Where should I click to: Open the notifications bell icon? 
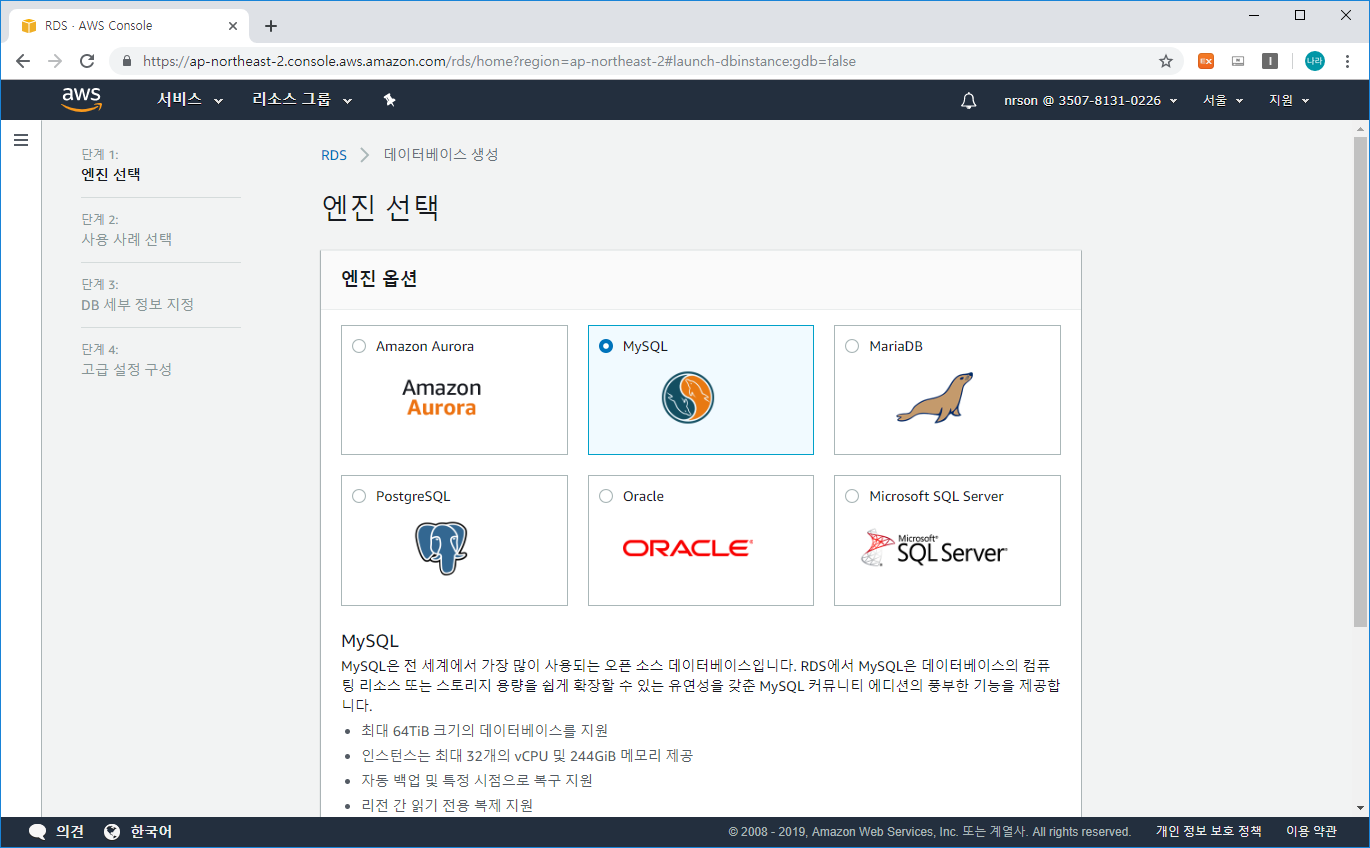point(968,100)
